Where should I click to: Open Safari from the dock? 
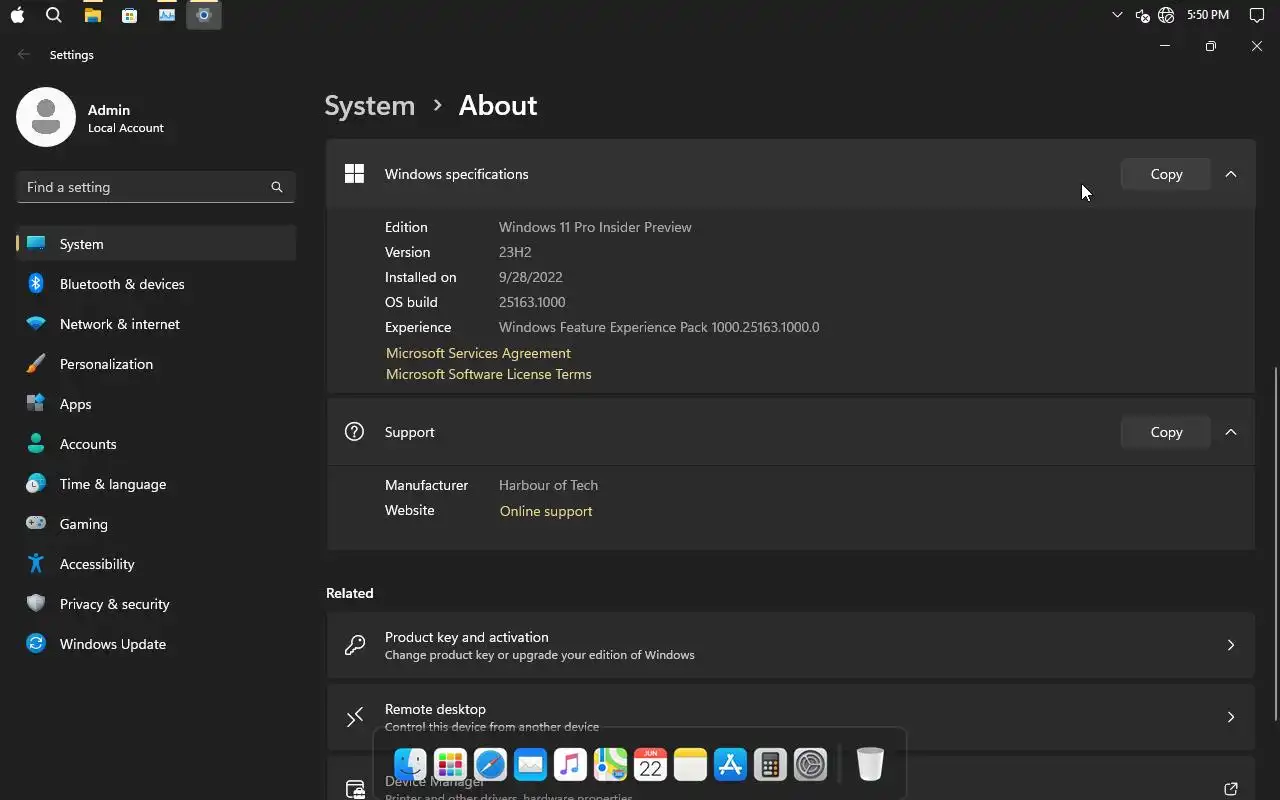[x=490, y=765]
